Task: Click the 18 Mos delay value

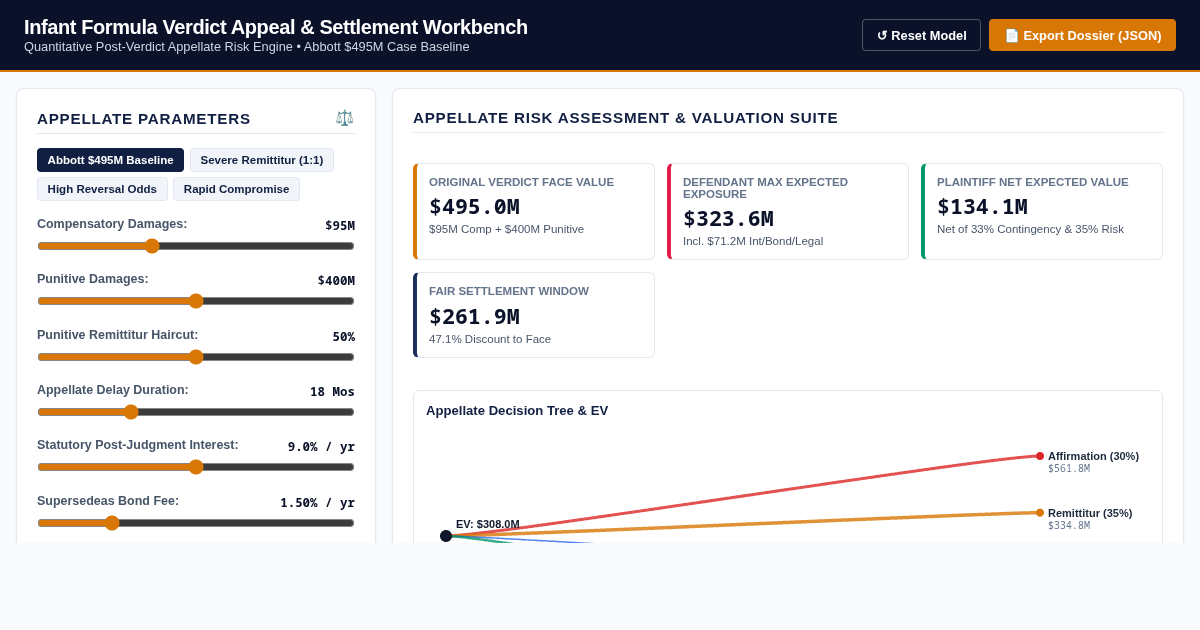Action: [332, 391]
